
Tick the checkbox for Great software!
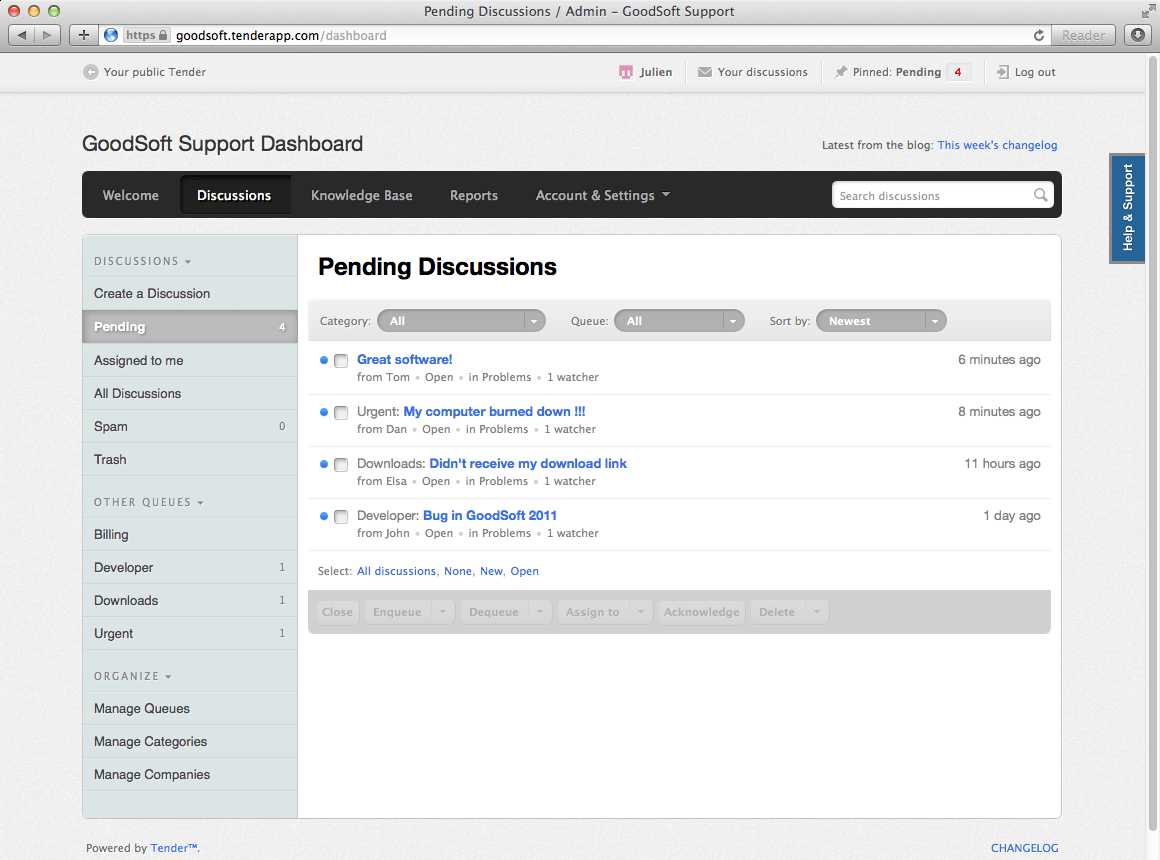341,361
